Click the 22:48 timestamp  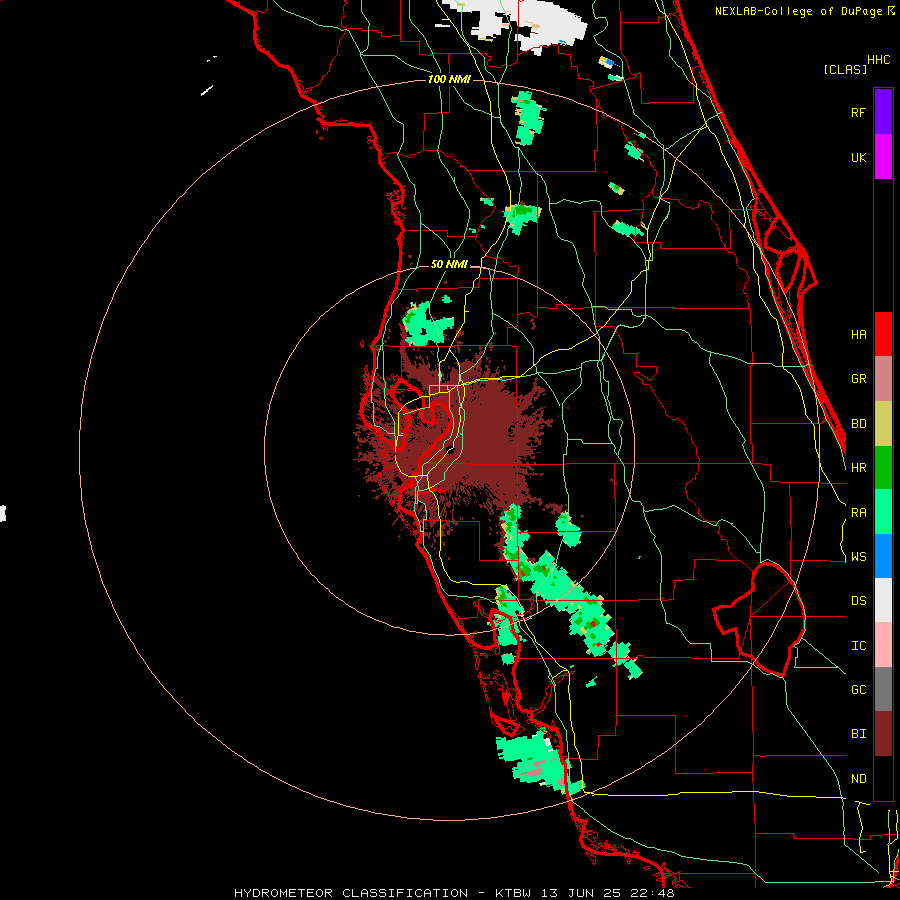pos(654,893)
